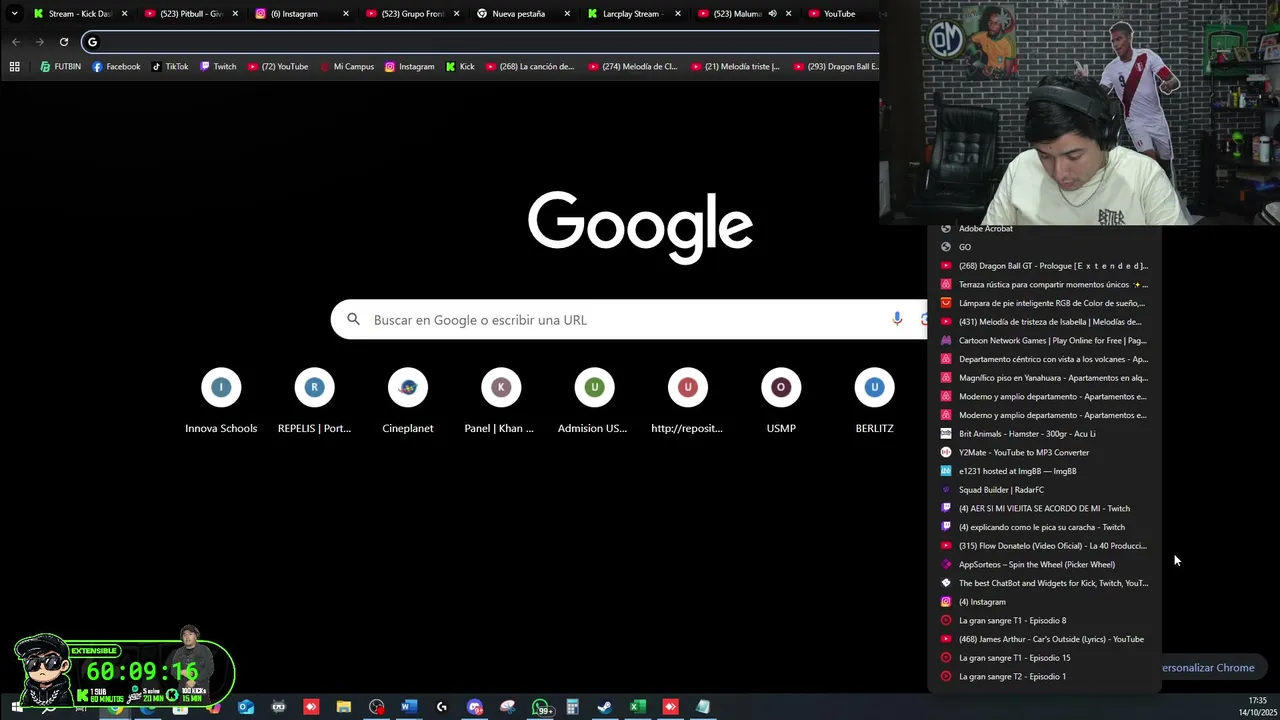Open the Mi Campus bookmark

346,67
